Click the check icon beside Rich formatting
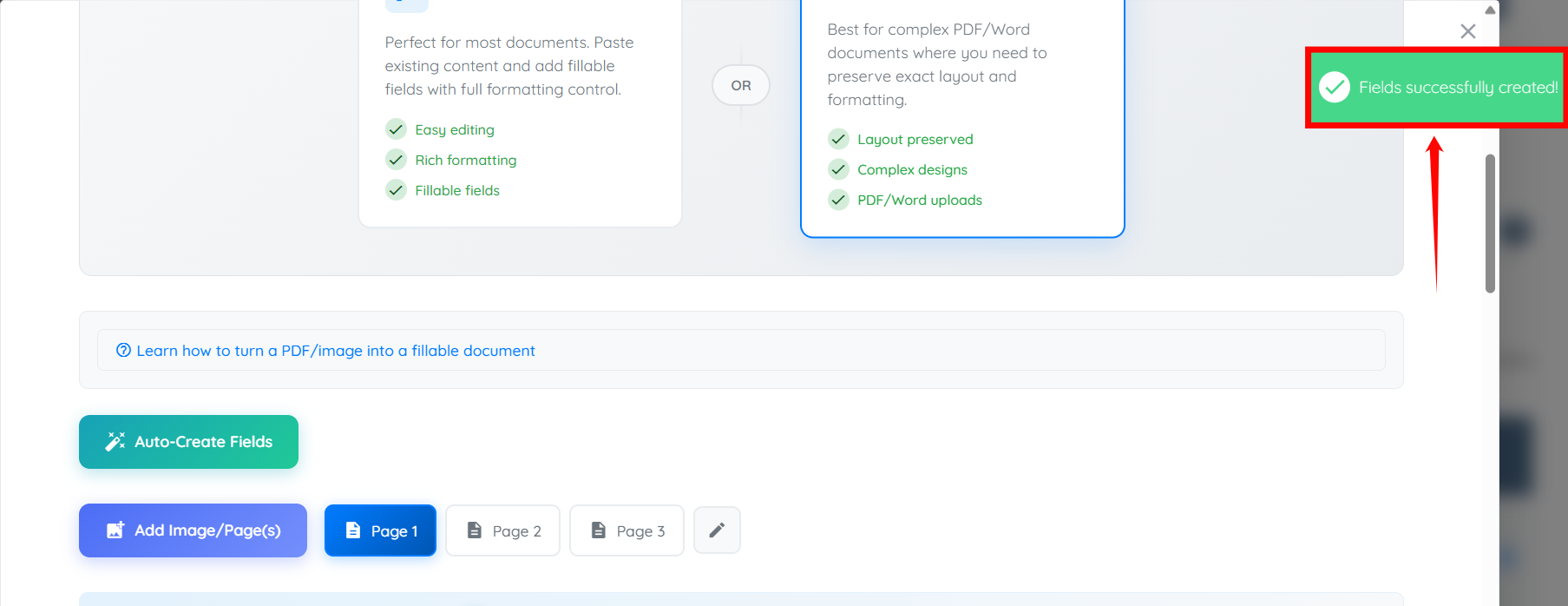This screenshot has width=1568, height=606. coord(396,160)
